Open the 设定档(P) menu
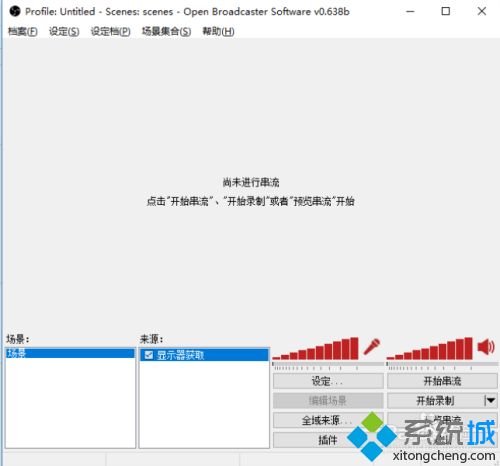This screenshot has width=500, height=466. click(x=110, y=31)
